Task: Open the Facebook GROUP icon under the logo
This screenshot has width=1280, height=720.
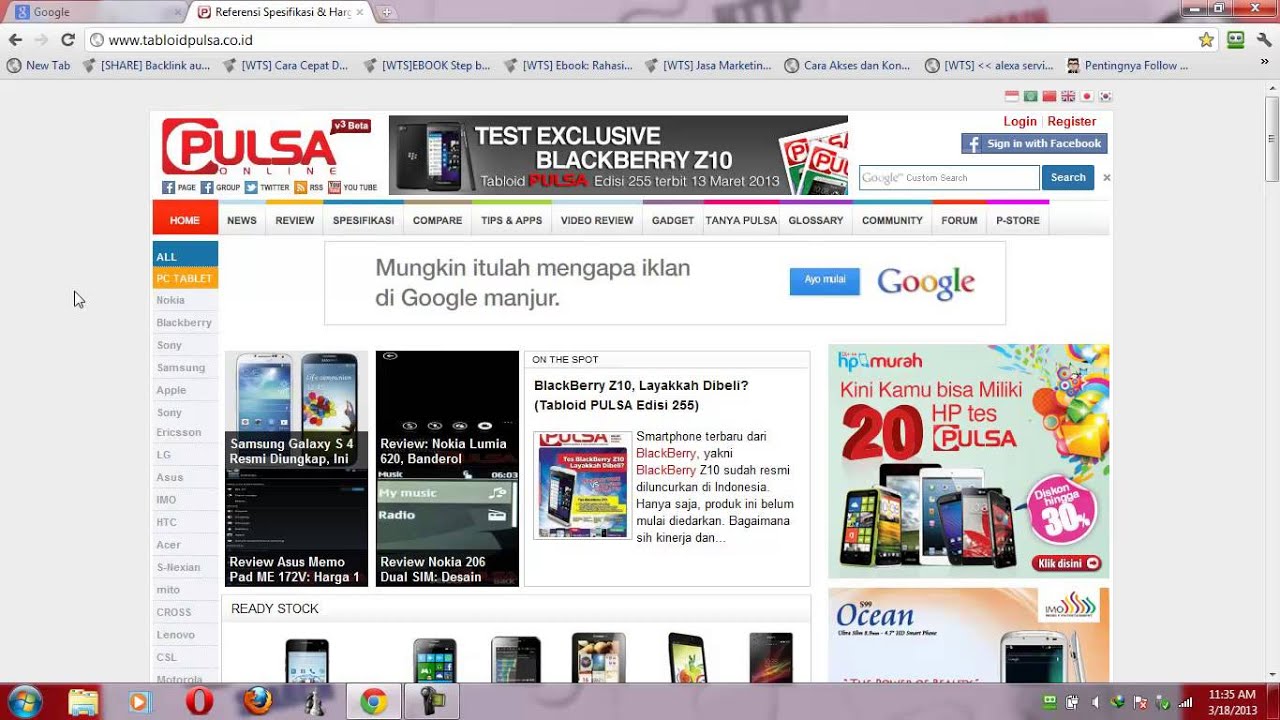Action: [220, 187]
